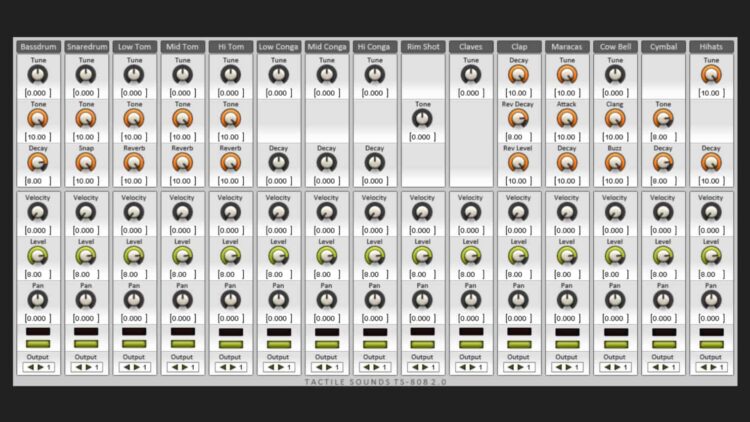Adjust the Bassdrum Velocity knob
The width and height of the screenshot is (750, 422).
pyautogui.click(x=38, y=212)
